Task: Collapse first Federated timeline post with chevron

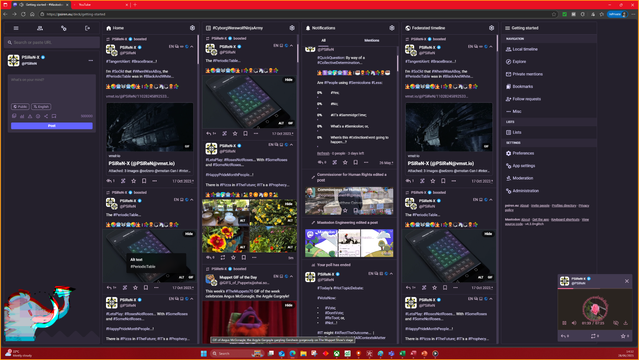Action: point(491,46)
